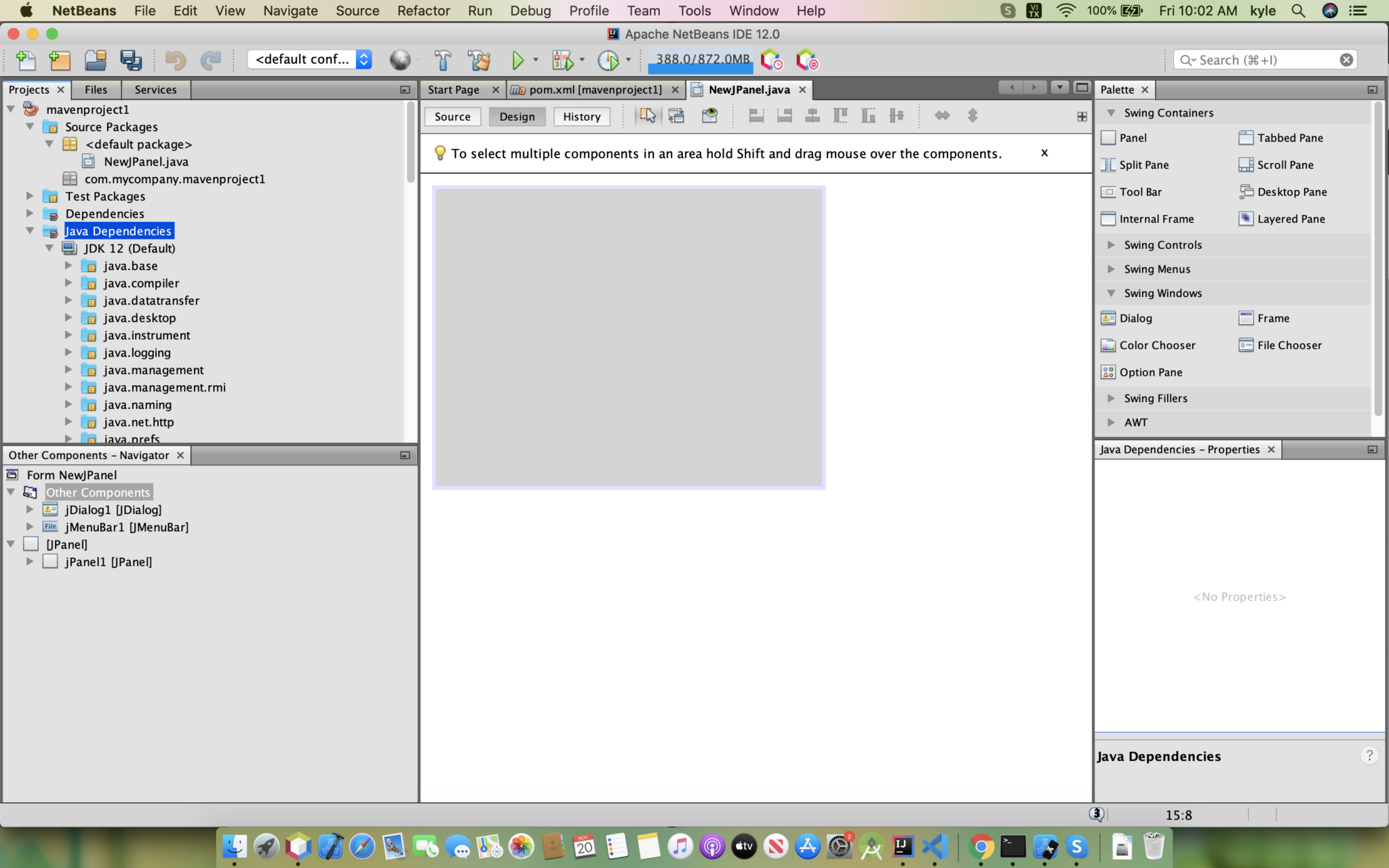Viewport: 1389px width, 868px height.
Task: Expand the java.desktop module node
Action: tap(69, 317)
